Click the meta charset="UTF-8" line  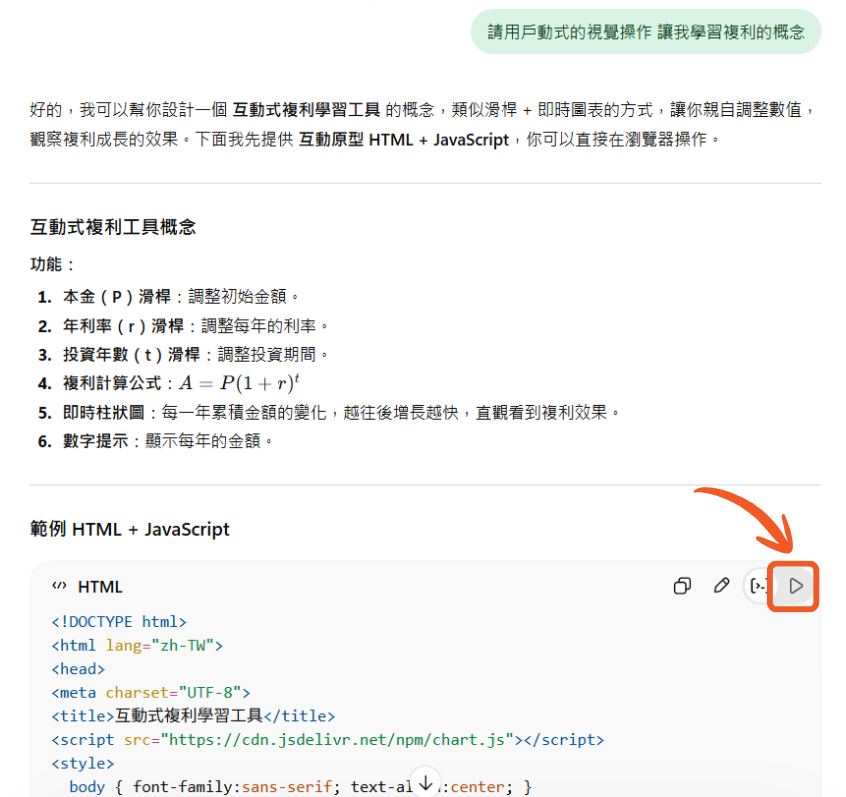[x=151, y=692]
